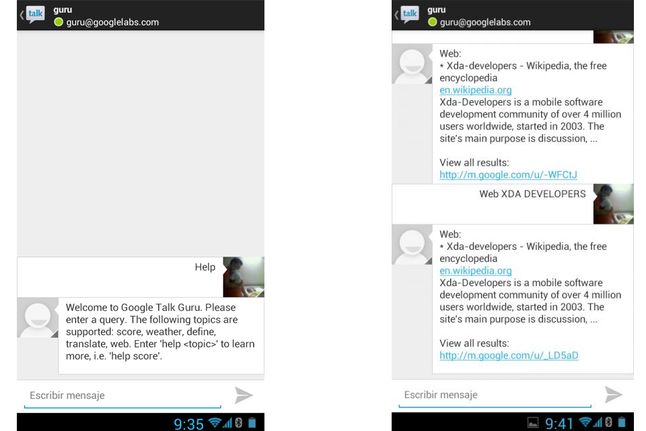
Task: Tap the signal bars icon beside 9:41
Action: (597, 422)
